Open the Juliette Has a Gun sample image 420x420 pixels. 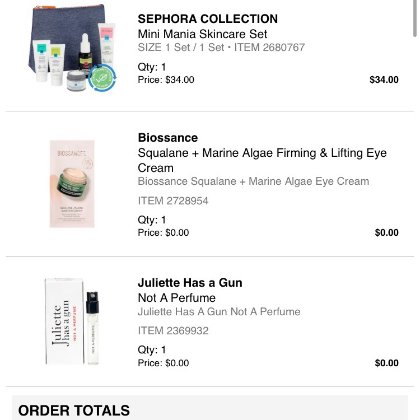pos(72,321)
